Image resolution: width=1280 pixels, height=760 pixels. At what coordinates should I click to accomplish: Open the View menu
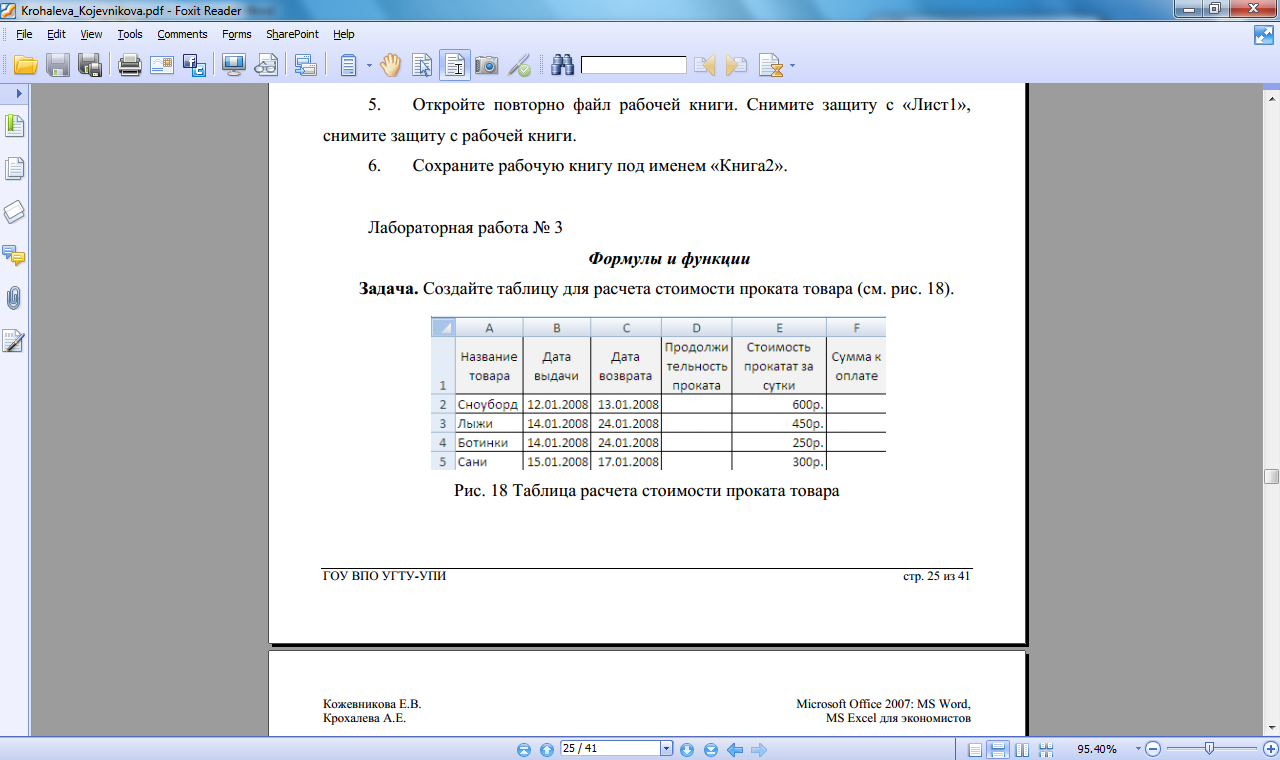click(91, 34)
